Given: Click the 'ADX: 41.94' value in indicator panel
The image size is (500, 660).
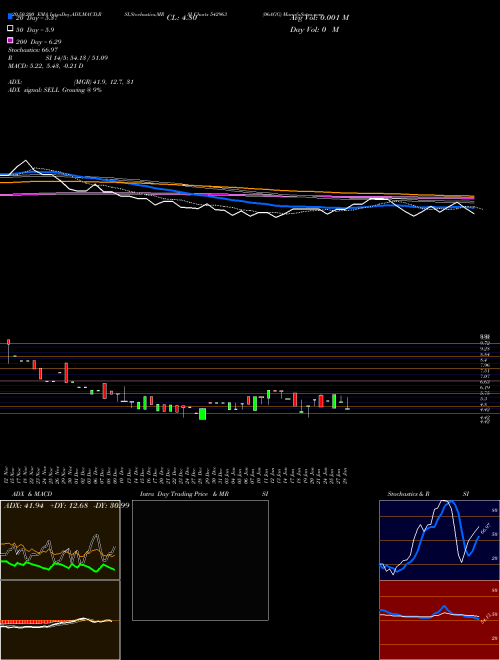Looking at the screenshot, I should [24, 505].
